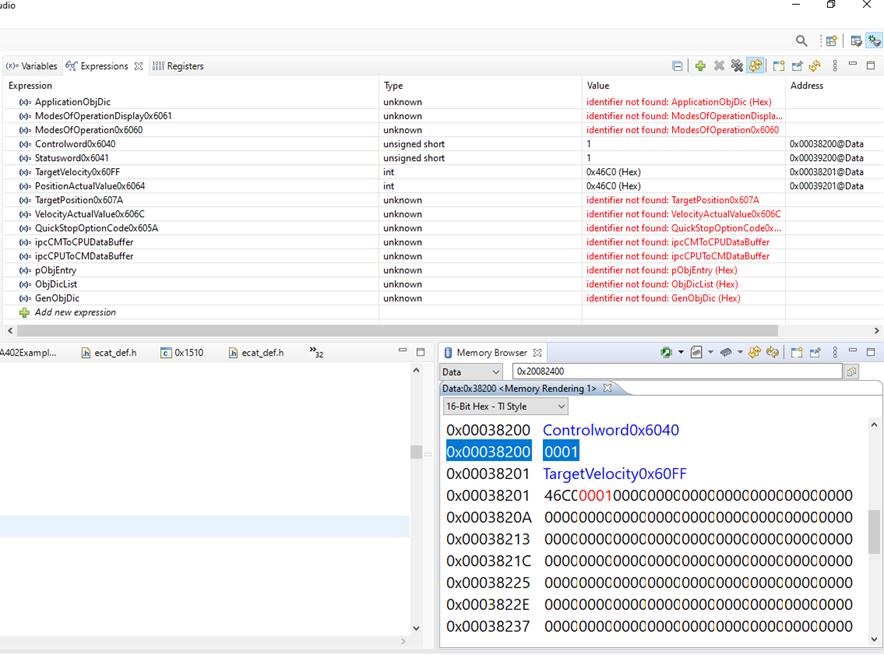Click the Expressions horizontal scrollbar thumb
Image resolution: width=884 pixels, height=655 pixels.
click(x=397, y=331)
